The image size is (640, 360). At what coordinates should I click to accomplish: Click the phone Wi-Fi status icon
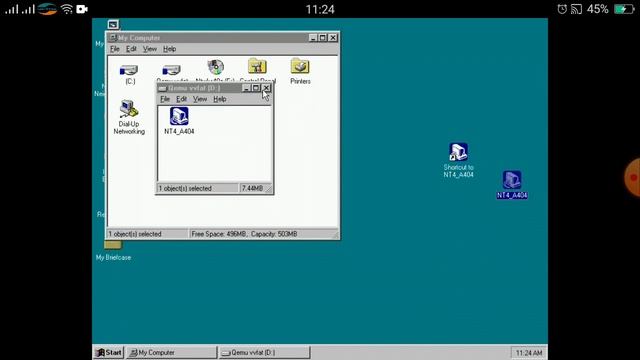pos(67,9)
